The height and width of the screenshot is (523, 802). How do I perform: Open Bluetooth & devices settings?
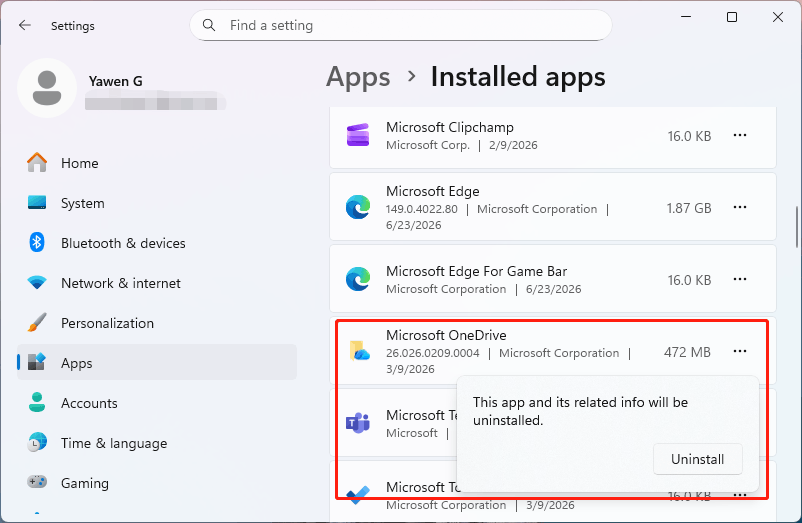coord(157,243)
